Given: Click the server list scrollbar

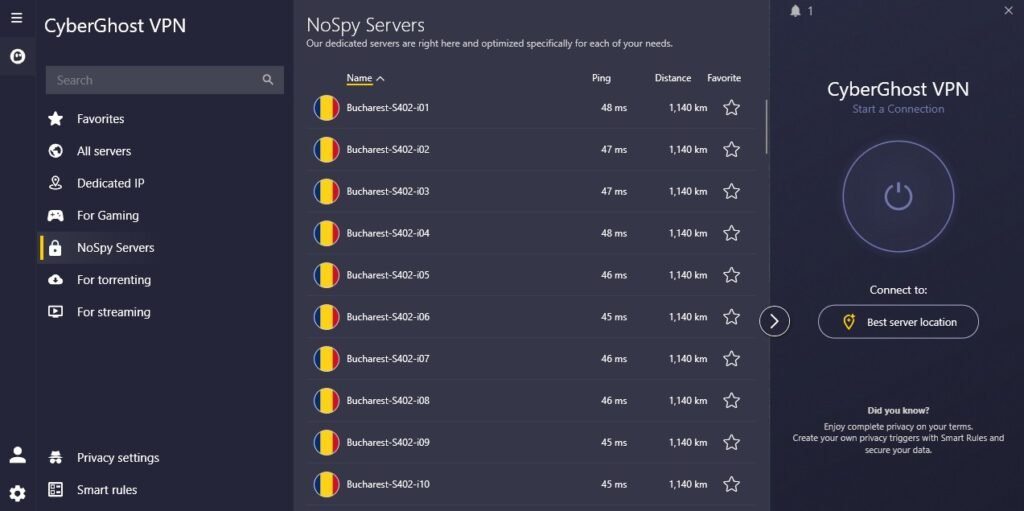Looking at the screenshot, I should [767, 127].
